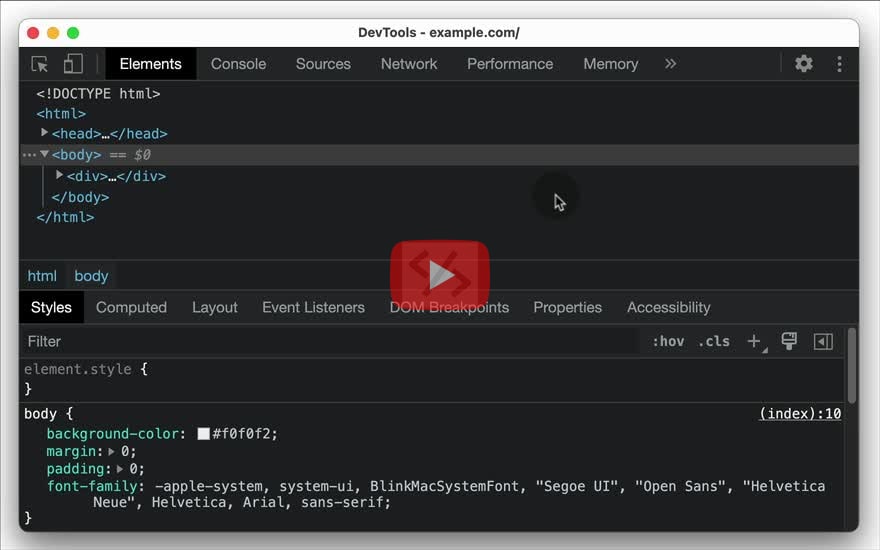The height and width of the screenshot is (550, 880).
Task: Click the margin property name
Action: 71,451
